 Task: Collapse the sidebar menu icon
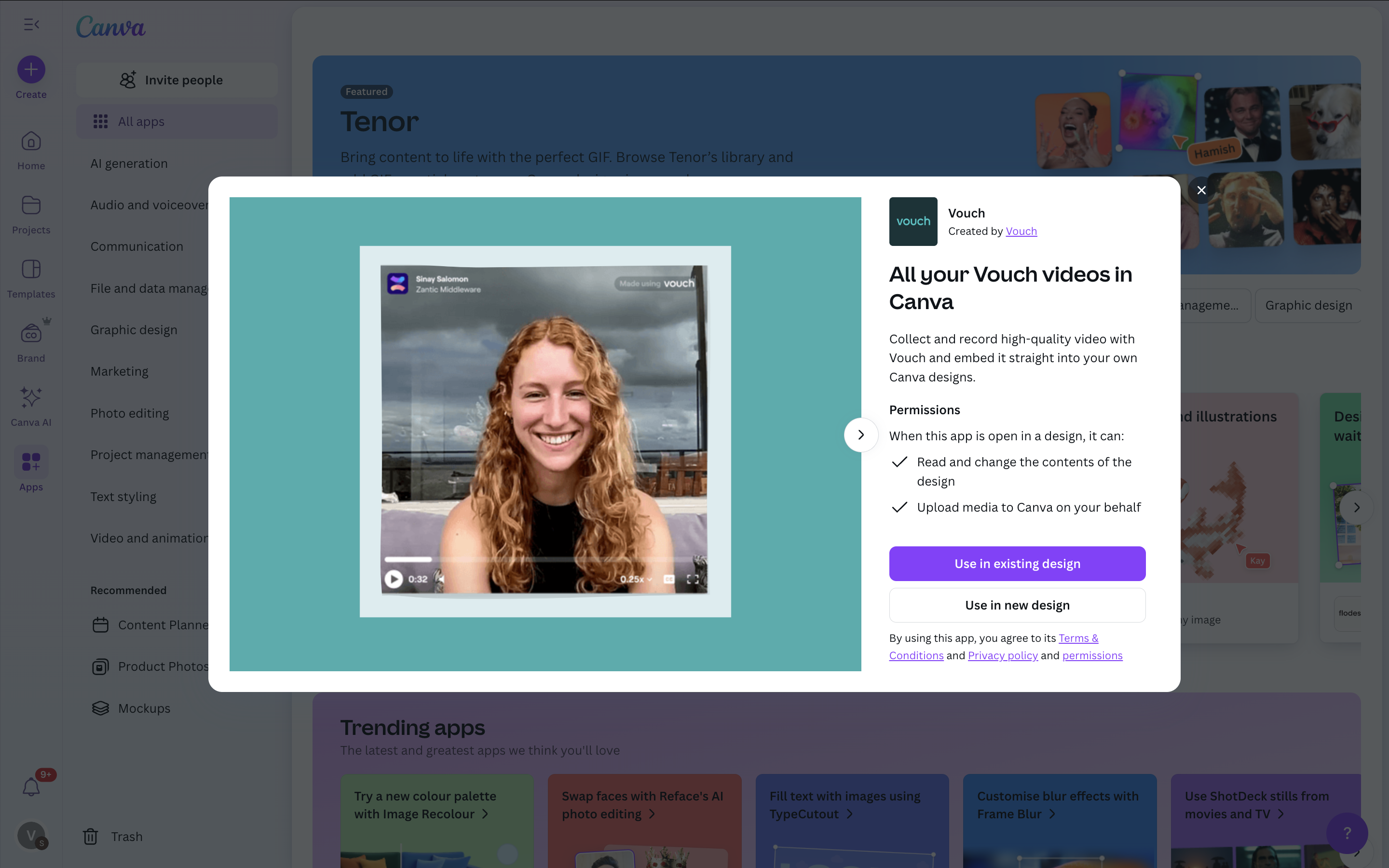pyautogui.click(x=31, y=24)
